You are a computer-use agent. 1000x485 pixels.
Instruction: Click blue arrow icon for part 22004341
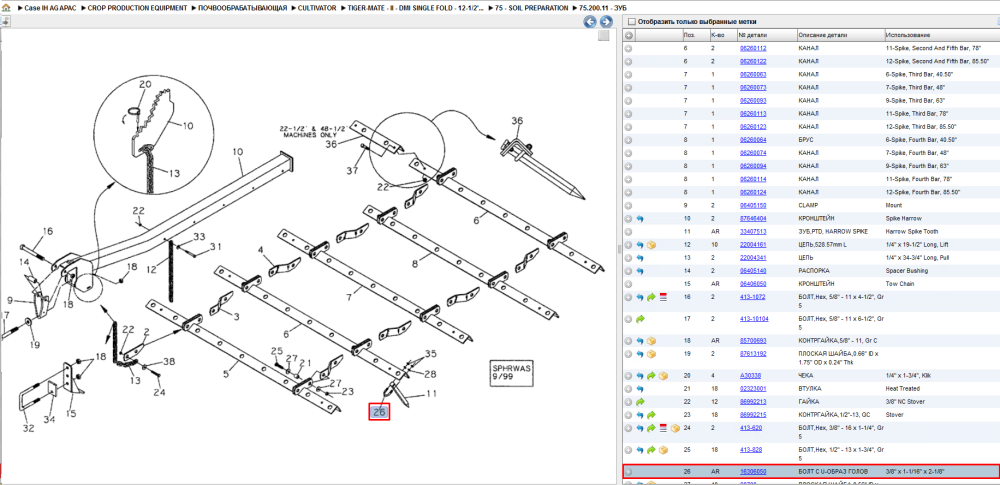640,258
